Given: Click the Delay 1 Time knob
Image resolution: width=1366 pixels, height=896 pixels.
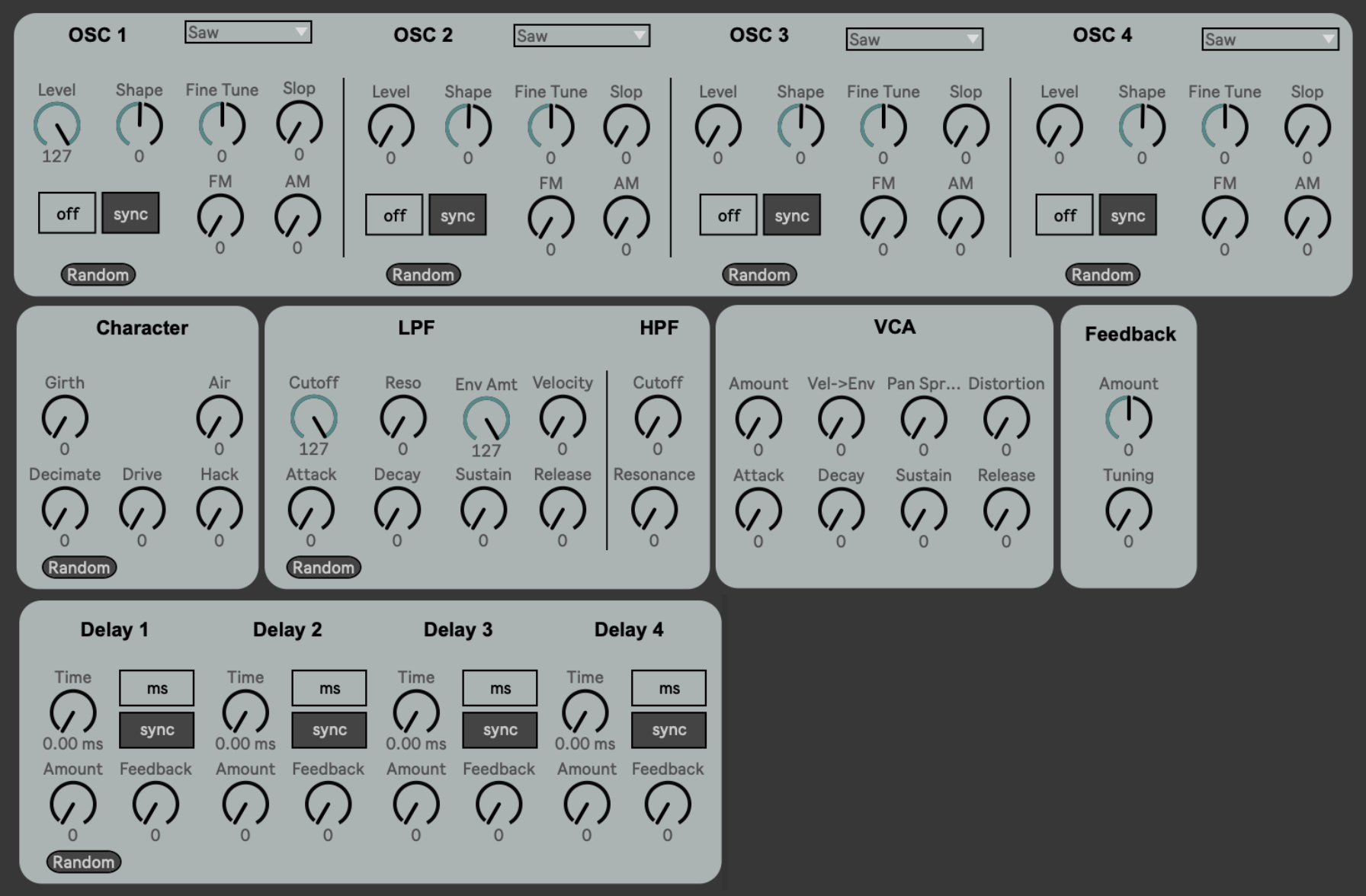Looking at the screenshot, I should [x=72, y=713].
